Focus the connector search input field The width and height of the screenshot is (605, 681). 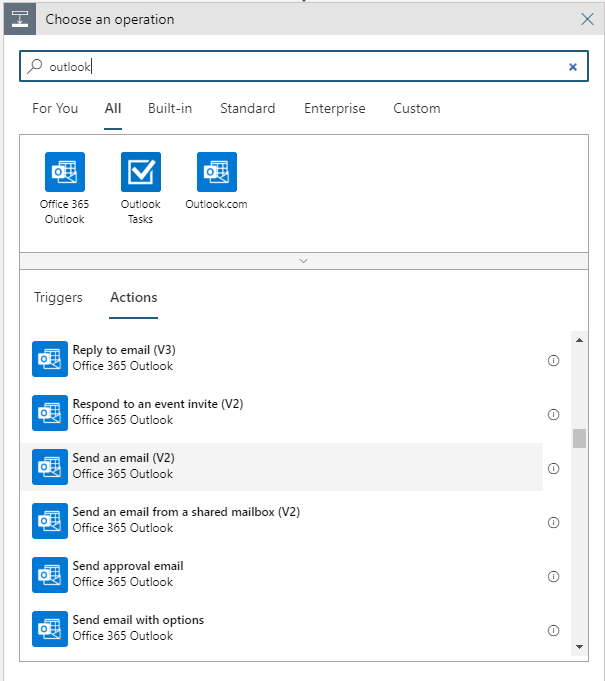click(x=304, y=66)
